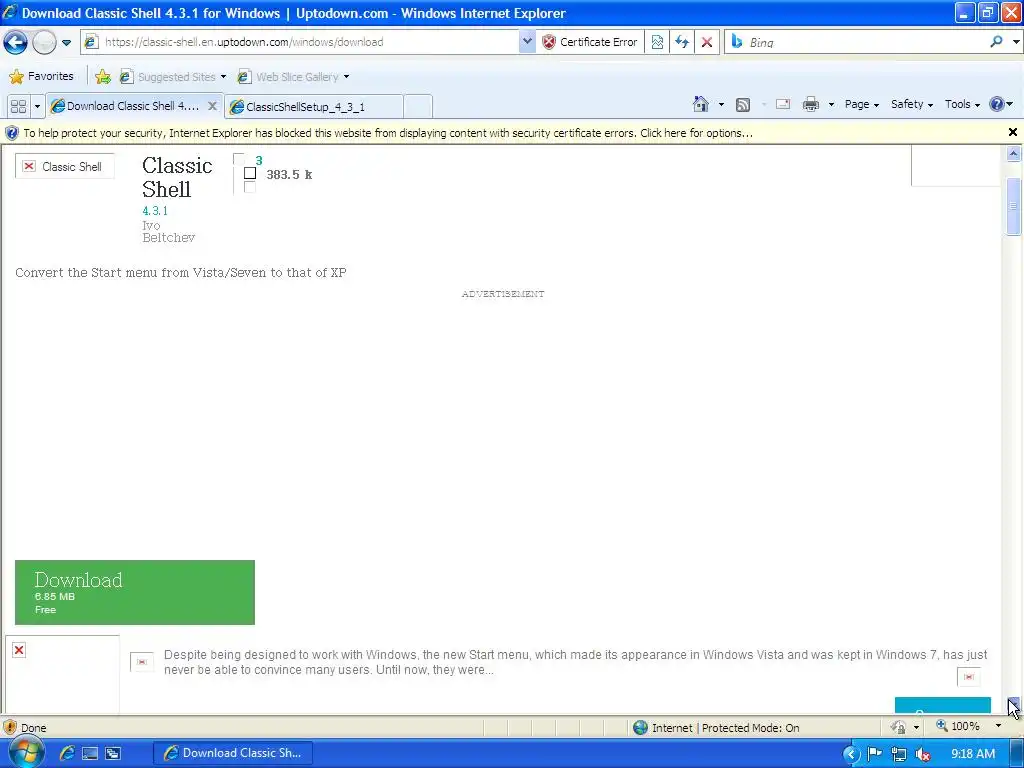The image size is (1024, 768).
Task: Open the Page menu
Action: pos(861,104)
